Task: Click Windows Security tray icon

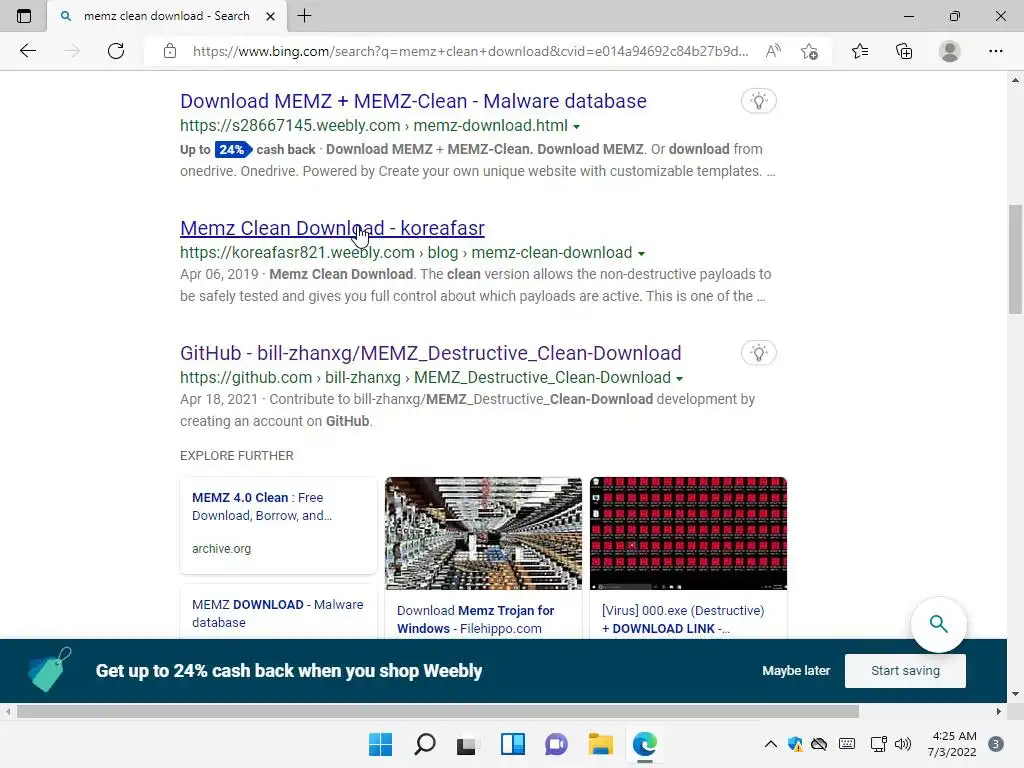Action: point(795,744)
